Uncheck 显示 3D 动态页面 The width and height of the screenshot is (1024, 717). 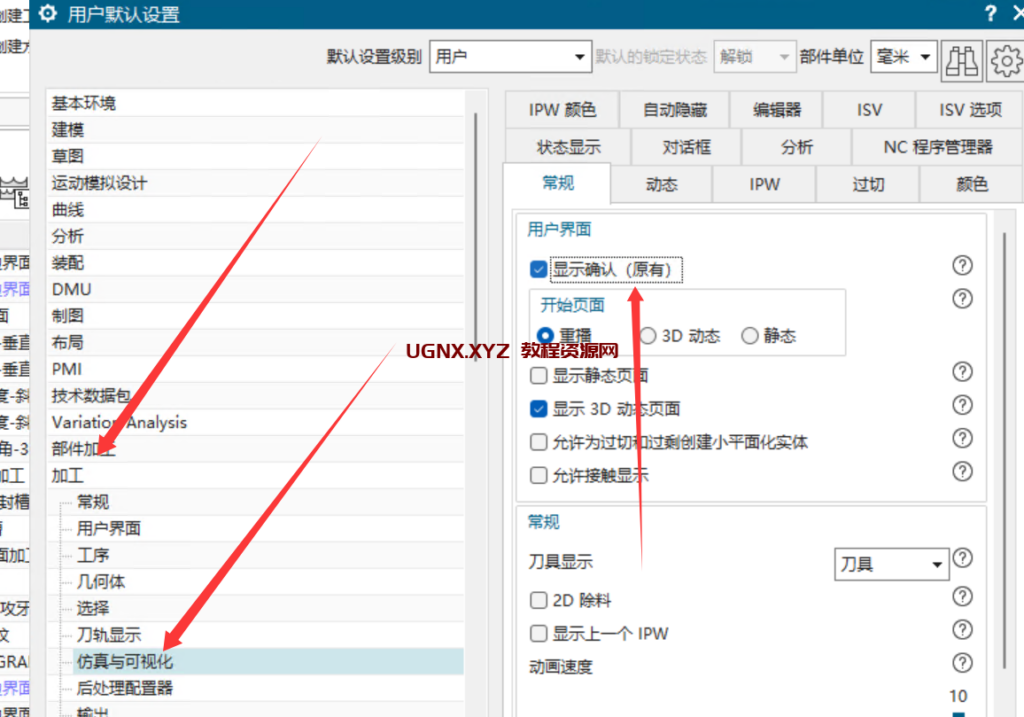point(538,405)
